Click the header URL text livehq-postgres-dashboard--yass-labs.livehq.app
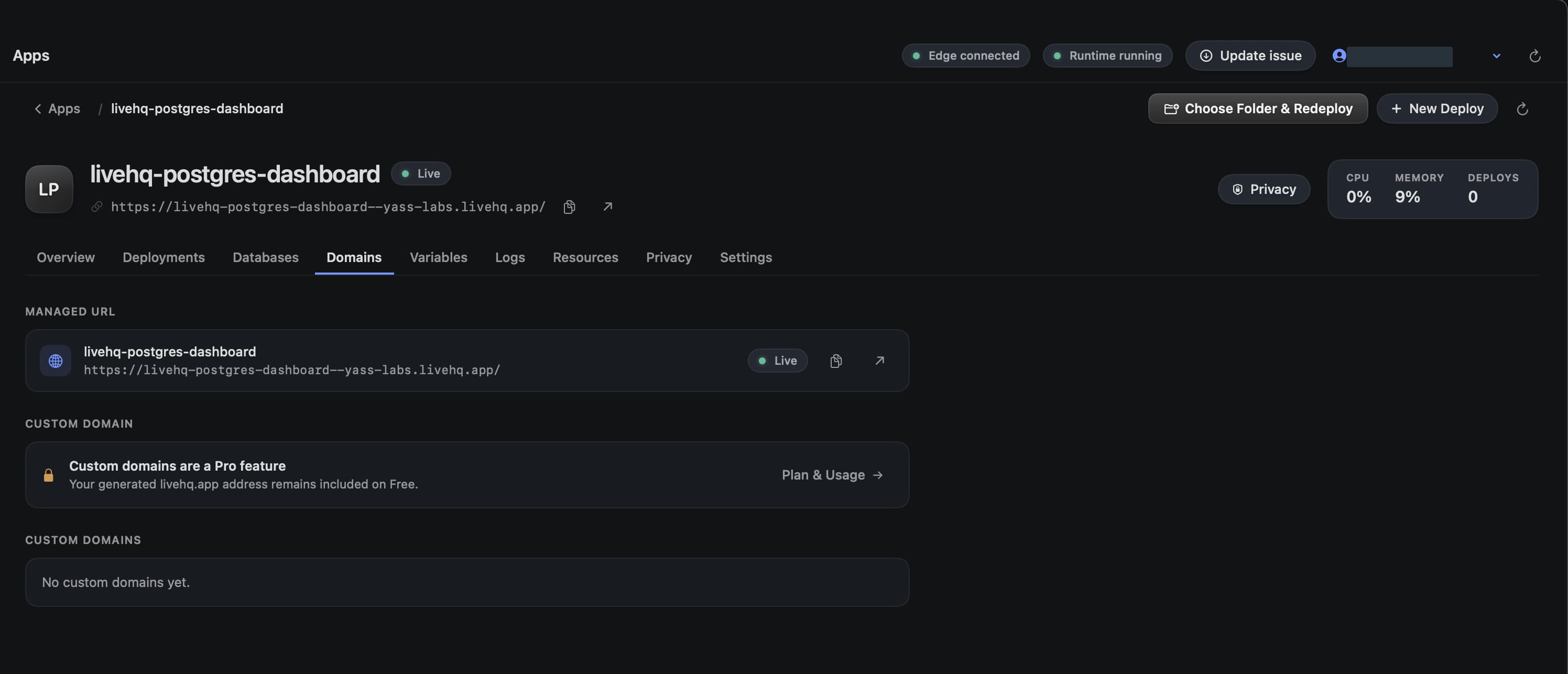1568x674 pixels. coord(328,207)
